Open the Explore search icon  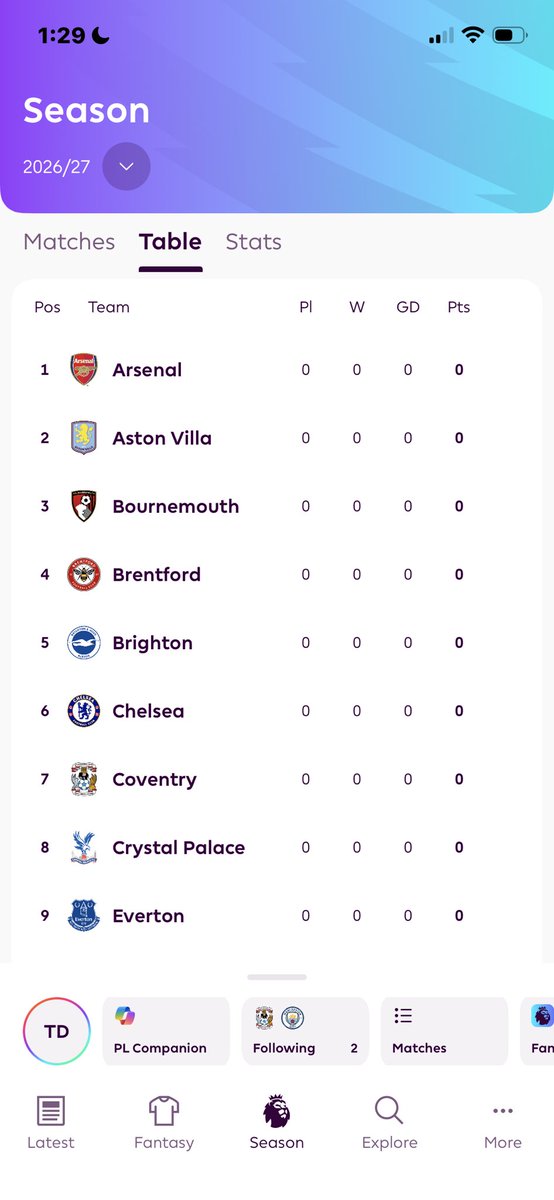[x=389, y=1110]
